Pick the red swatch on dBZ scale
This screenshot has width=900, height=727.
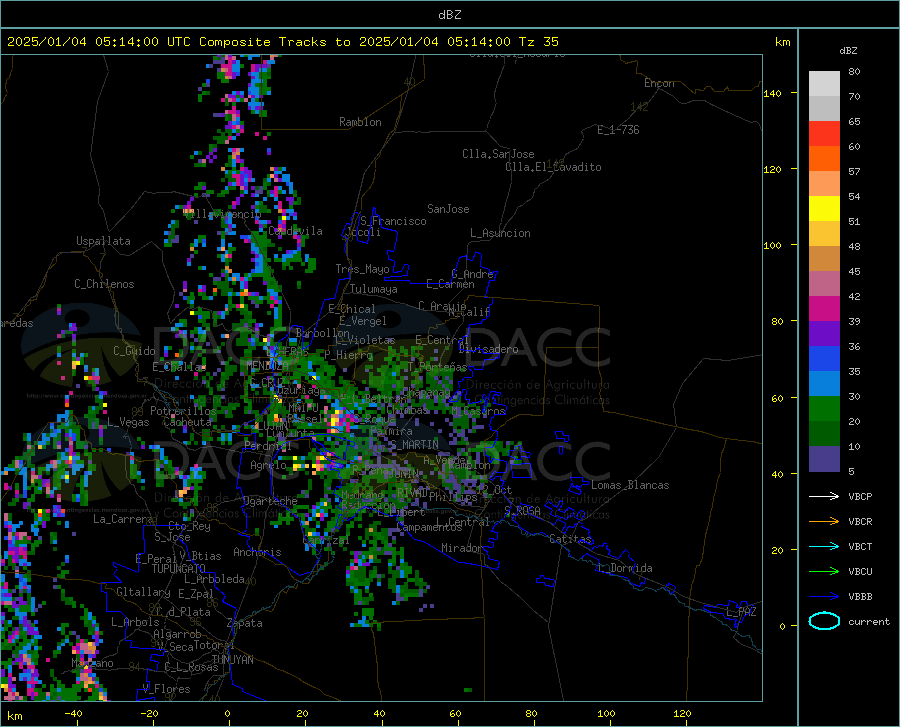[x=824, y=134]
